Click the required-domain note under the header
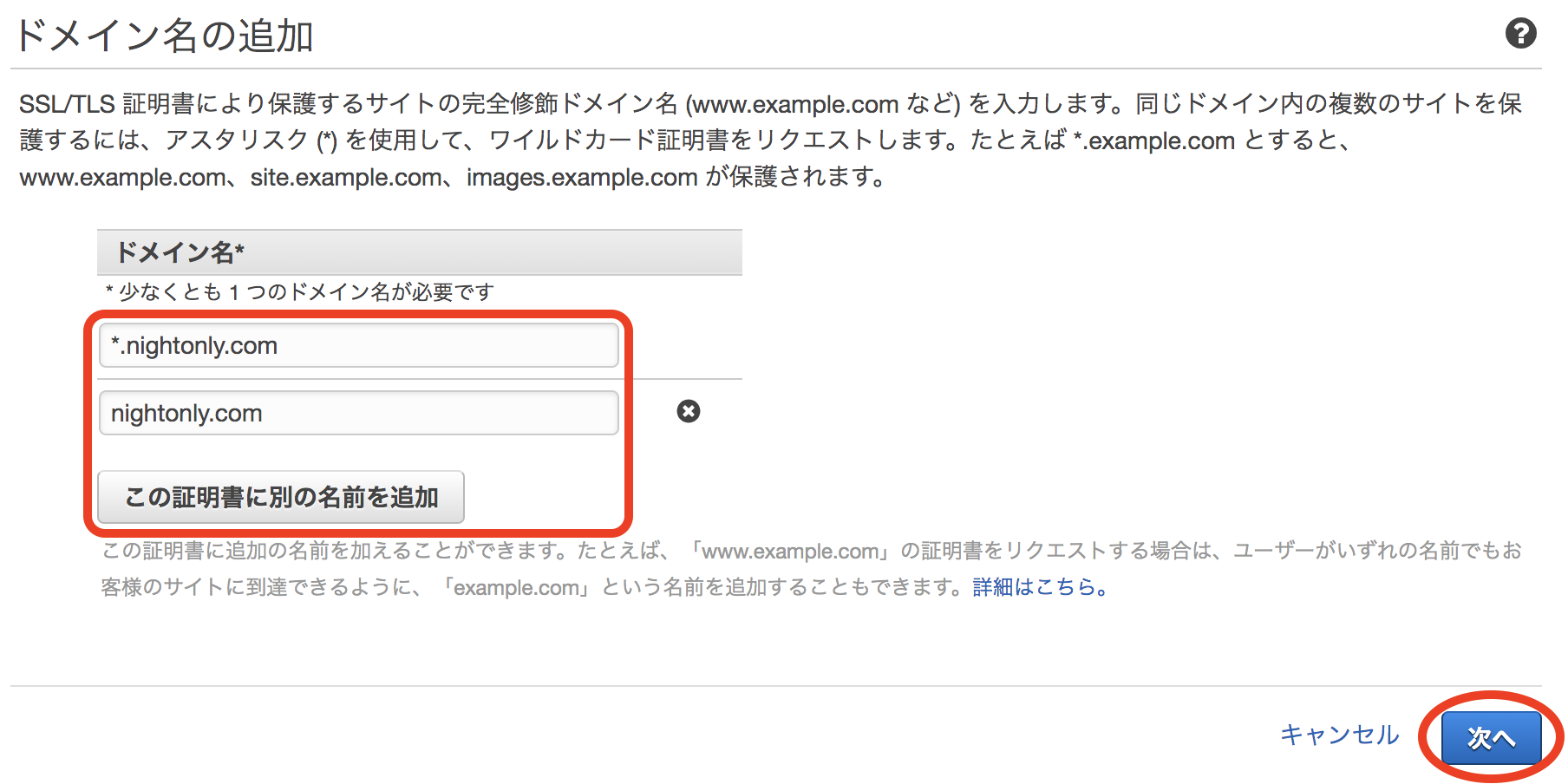The height and width of the screenshot is (784, 1568). click(x=298, y=292)
